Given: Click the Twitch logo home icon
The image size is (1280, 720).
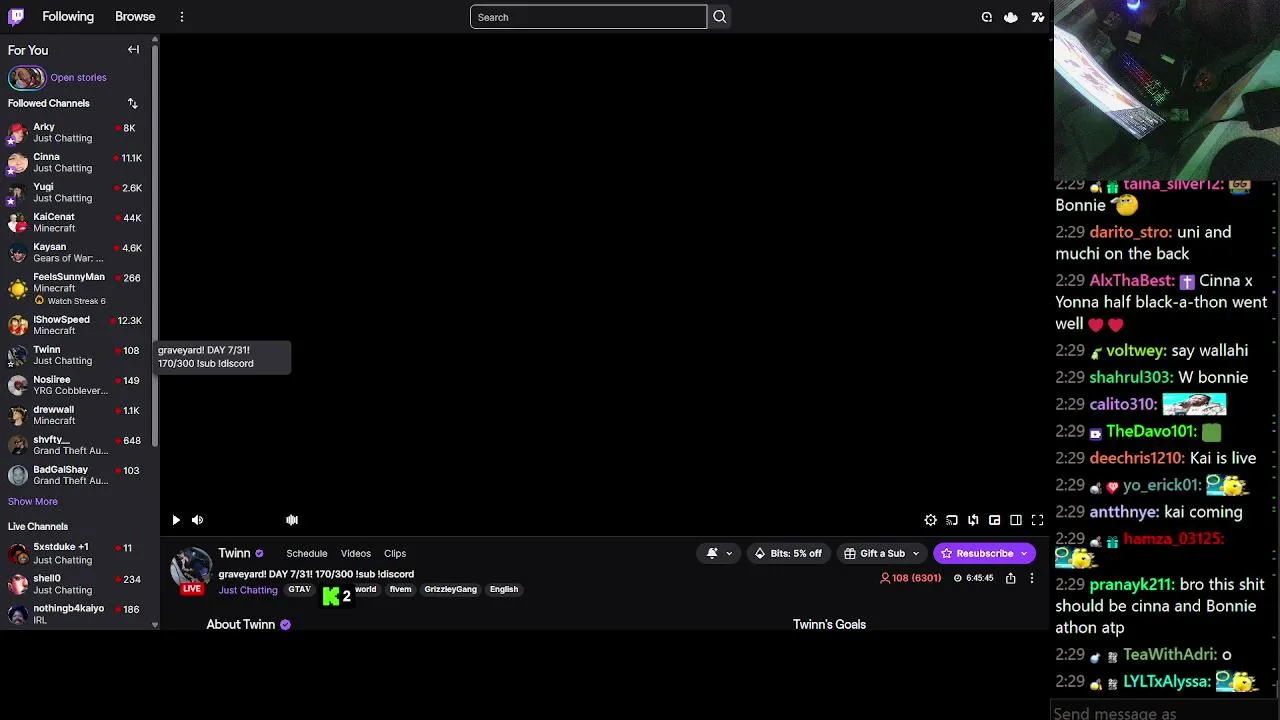Looking at the screenshot, I should coord(17,17).
